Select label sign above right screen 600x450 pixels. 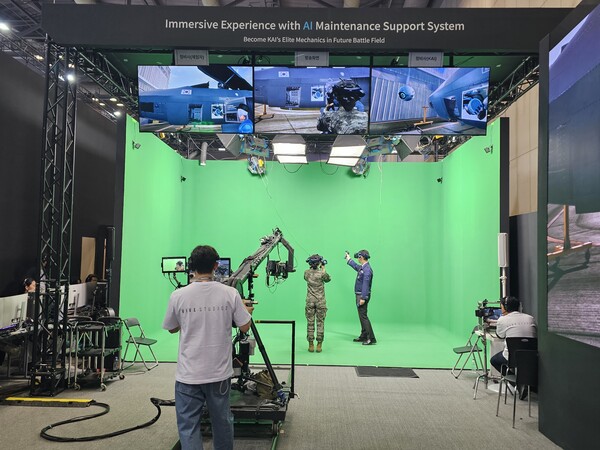(425, 60)
